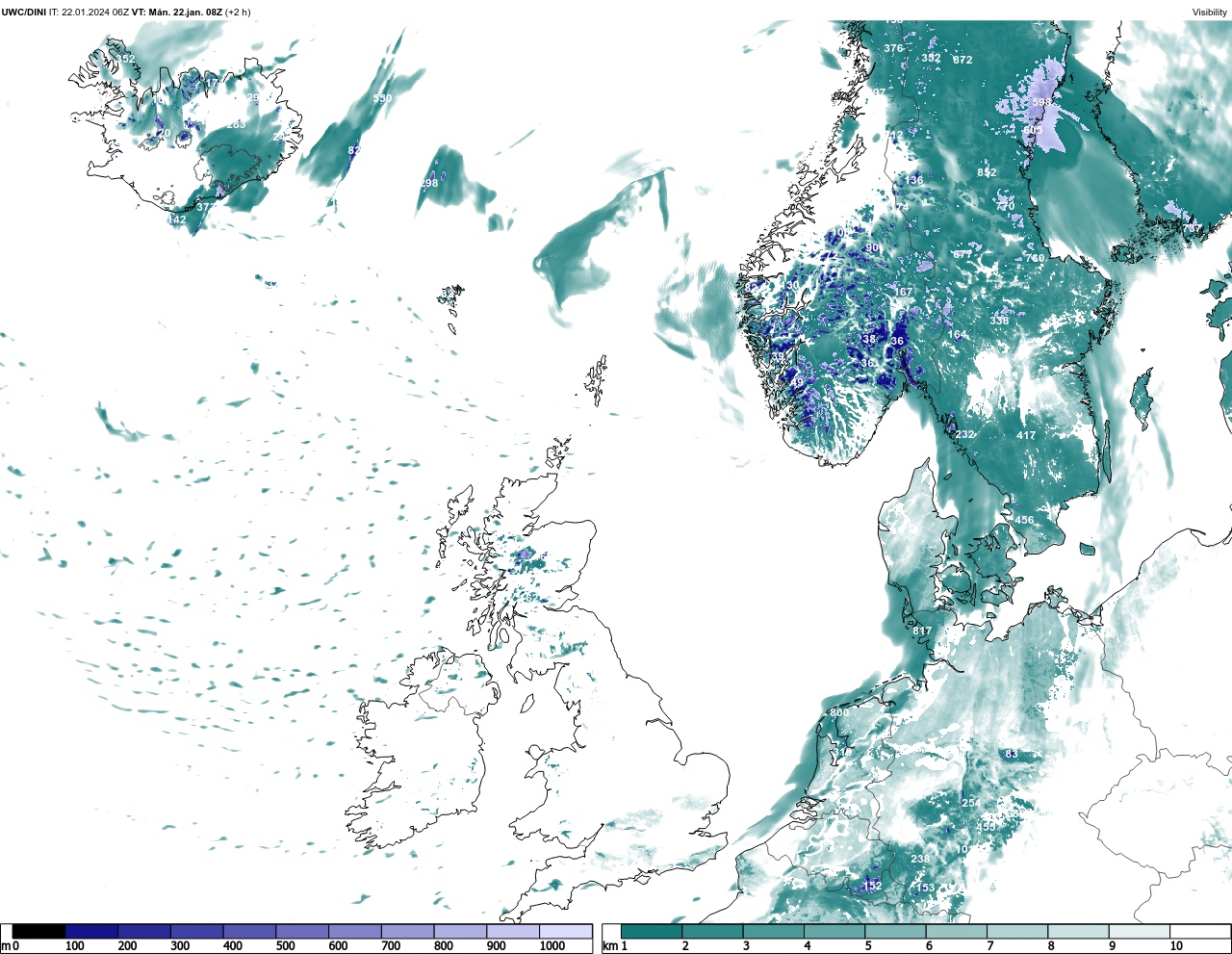Click the 9–10 km lightest legend swatch
The width and height of the screenshot is (1232, 954).
1141,932
